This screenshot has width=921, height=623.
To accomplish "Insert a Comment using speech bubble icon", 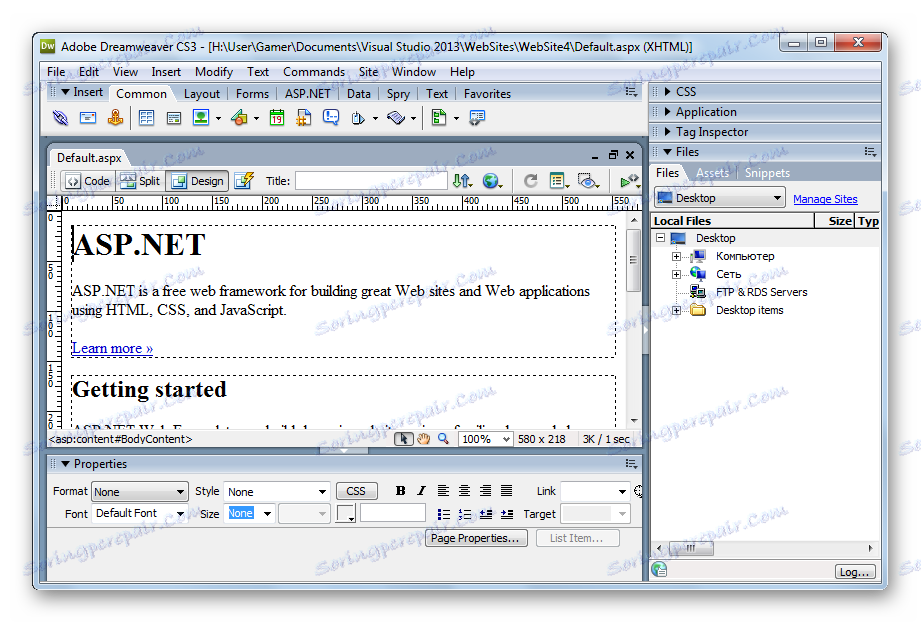I will pos(331,118).
